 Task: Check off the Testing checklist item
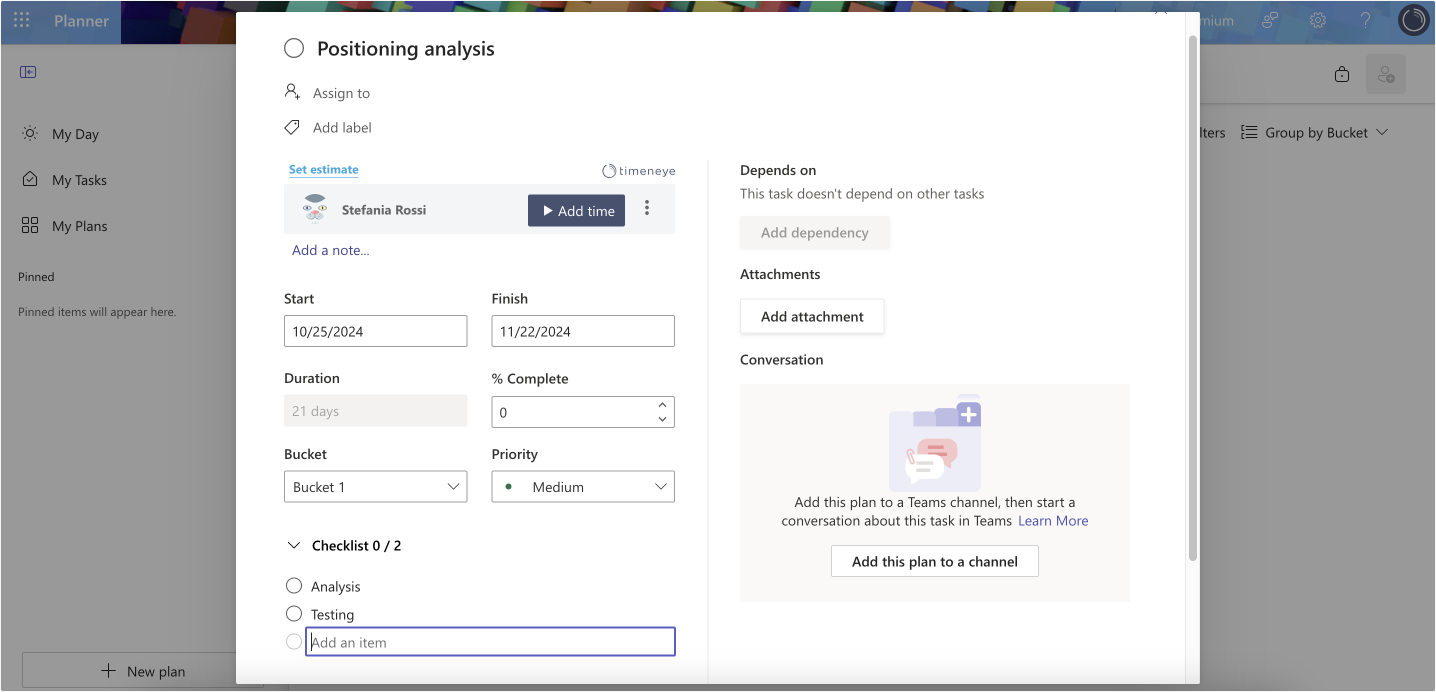coord(294,613)
